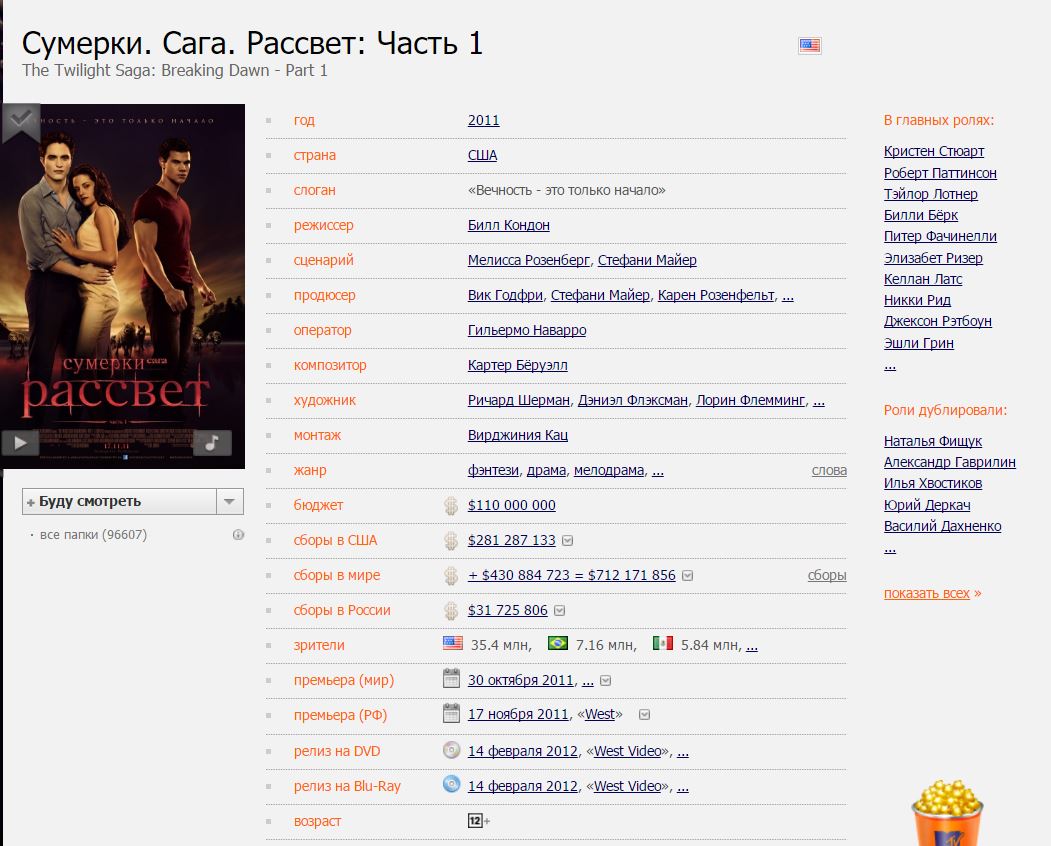Open screenwriter 'Мелисса Розенберг' page
The height and width of the screenshot is (846, 1051).
point(529,260)
